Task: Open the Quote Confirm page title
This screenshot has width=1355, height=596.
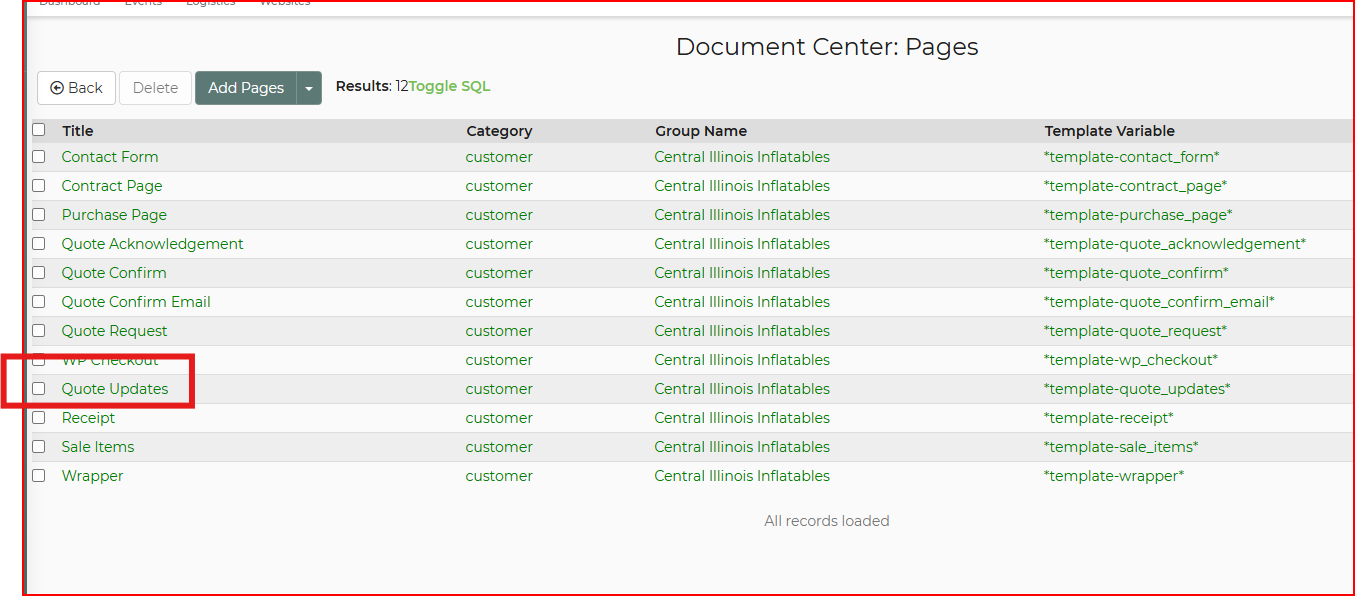Action: click(x=114, y=273)
